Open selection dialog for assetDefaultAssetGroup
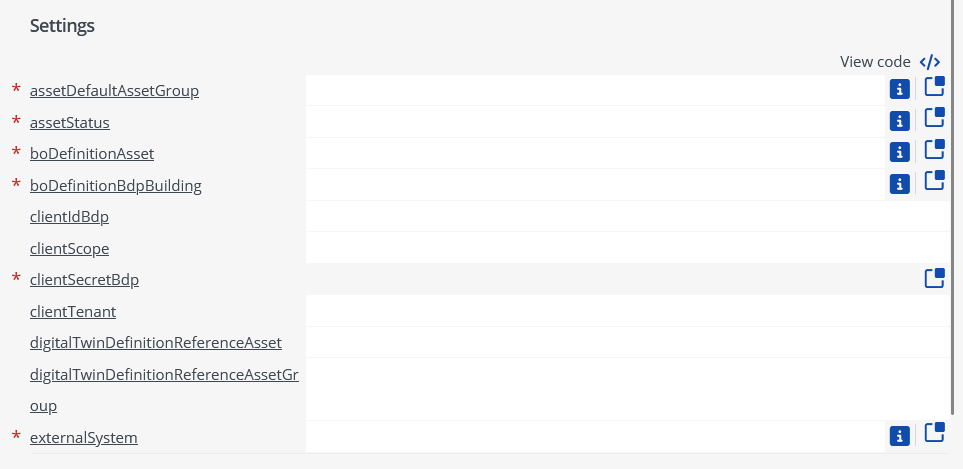This screenshot has width=963, height=469. (935, 87)
